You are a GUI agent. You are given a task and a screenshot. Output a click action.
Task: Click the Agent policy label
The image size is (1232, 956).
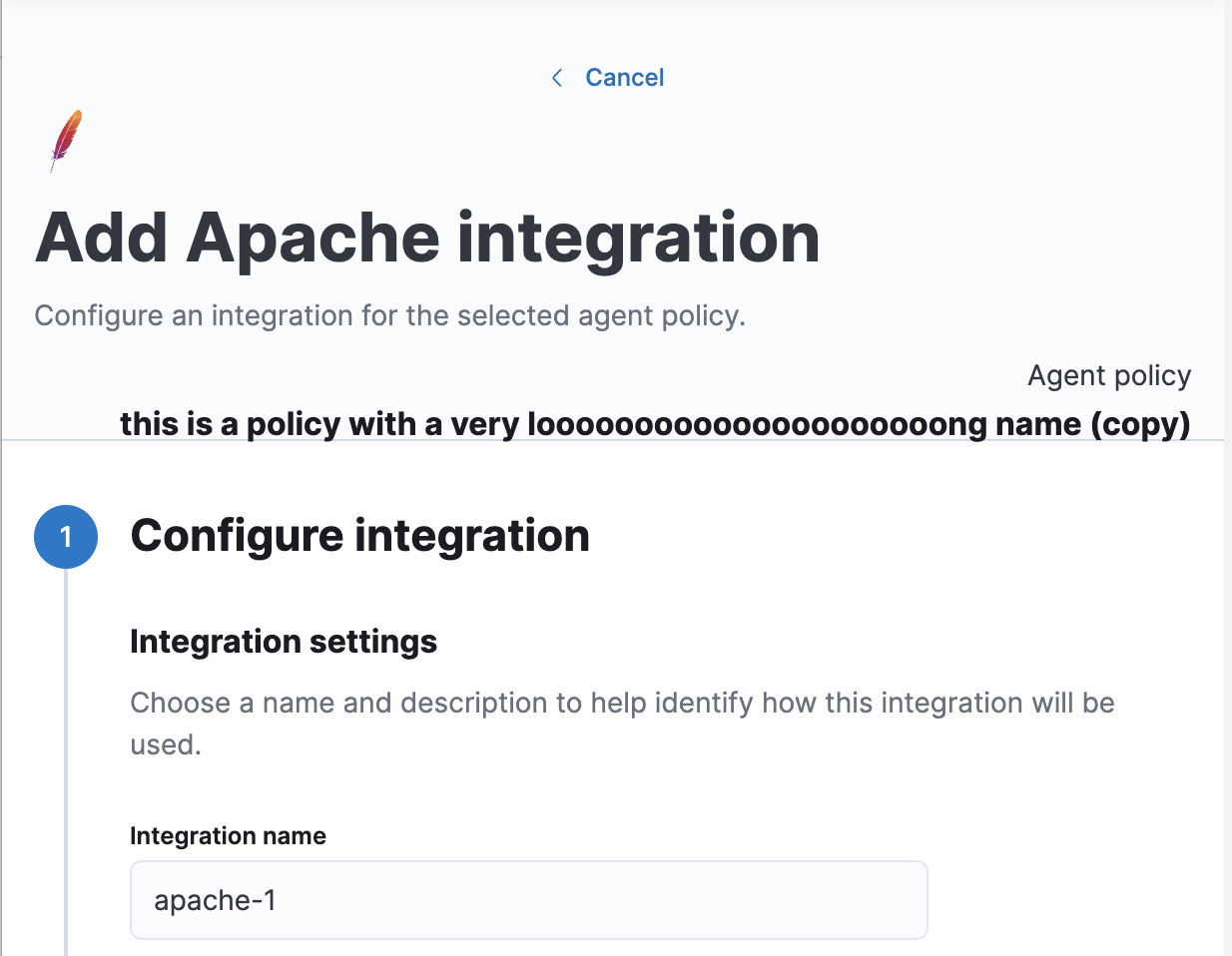[1108, 375]
